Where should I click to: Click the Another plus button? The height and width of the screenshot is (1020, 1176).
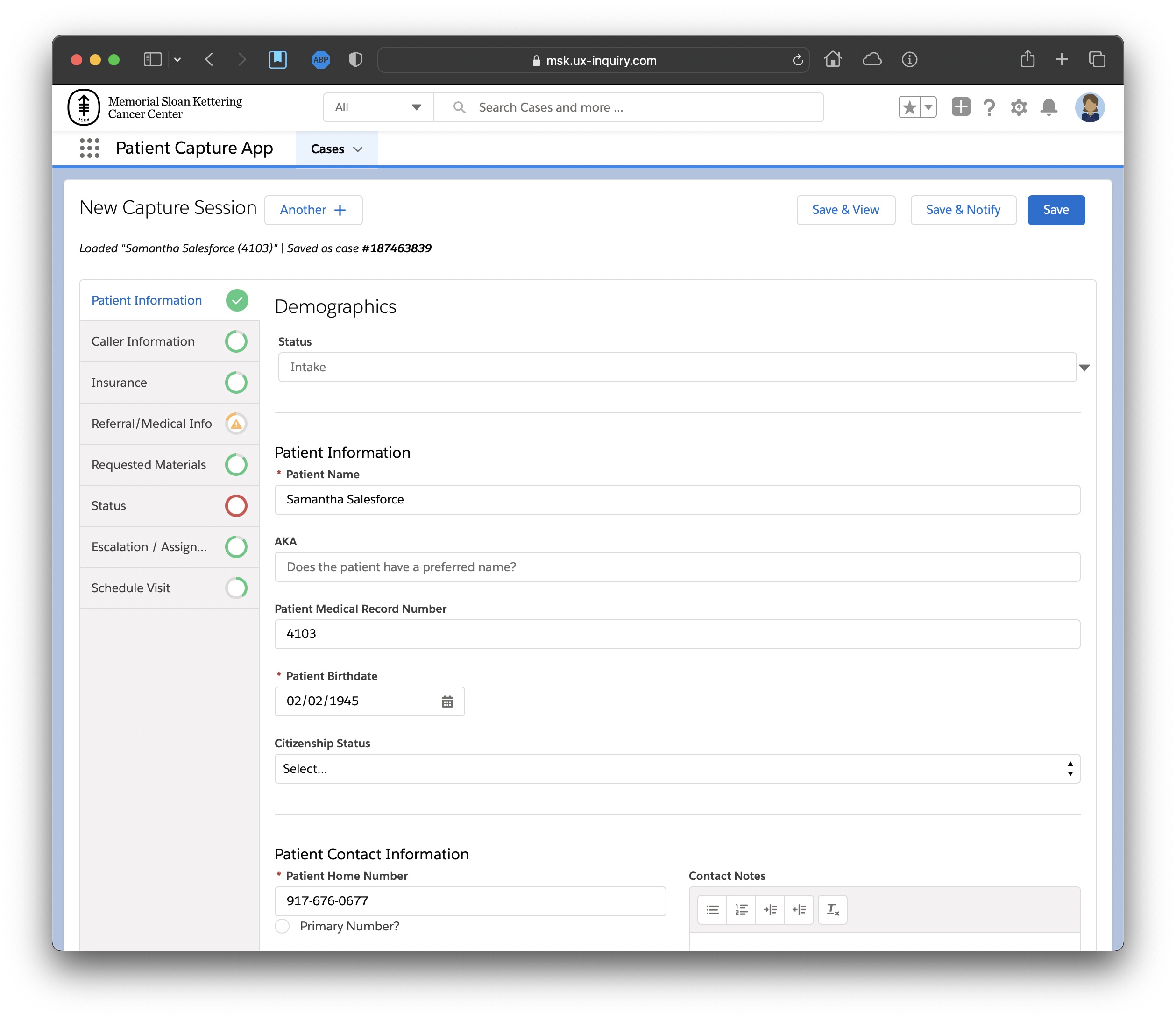click(313, 210)
